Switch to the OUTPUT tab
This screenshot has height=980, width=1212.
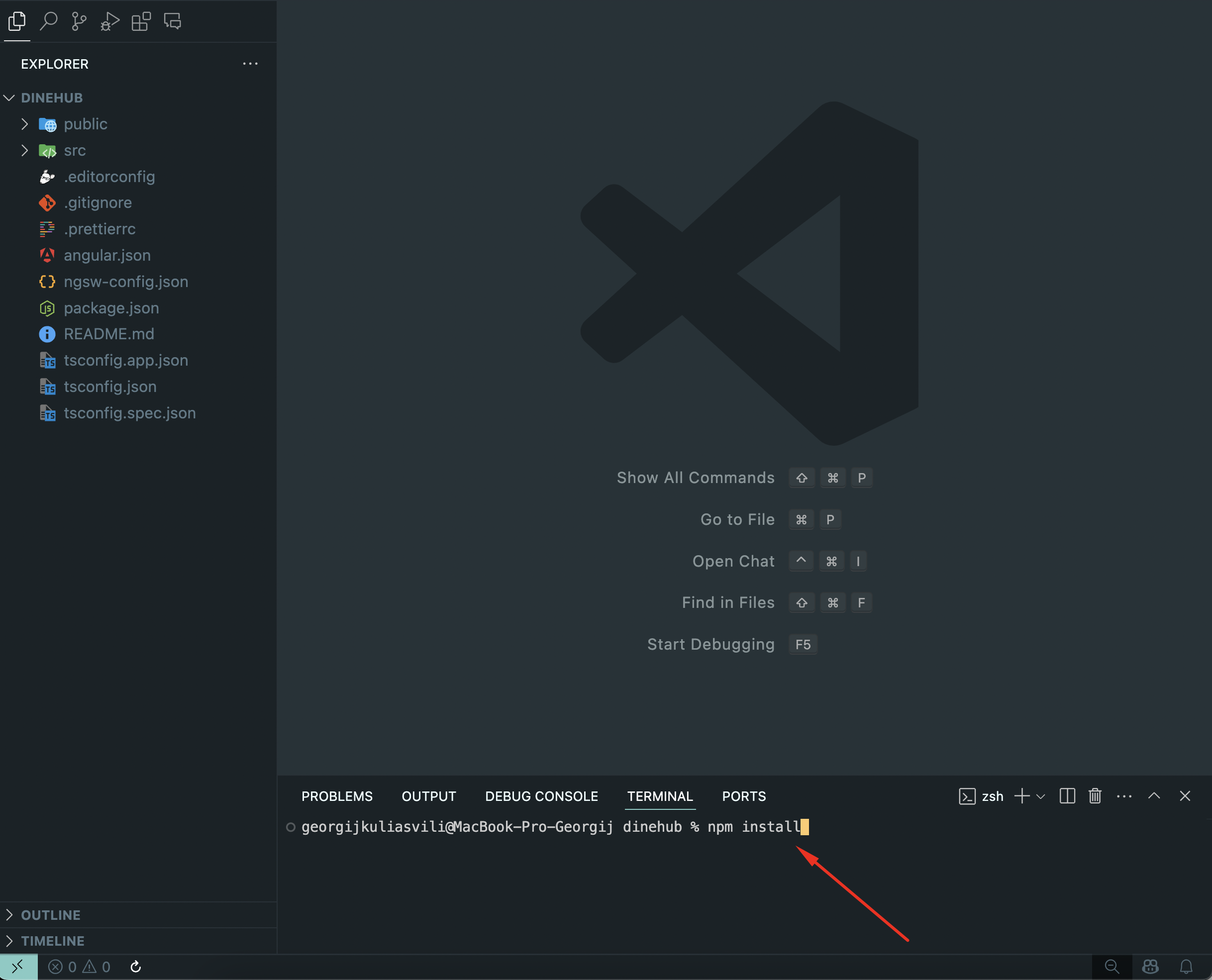428,796
